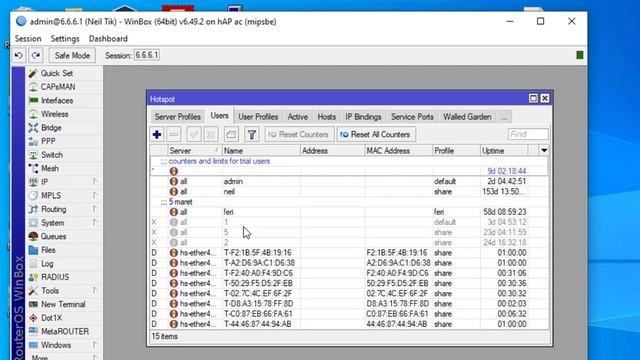The width and height of the screenshot is (640, 360).
Task: Click the Reset Counters button
Action: point(299,134)
